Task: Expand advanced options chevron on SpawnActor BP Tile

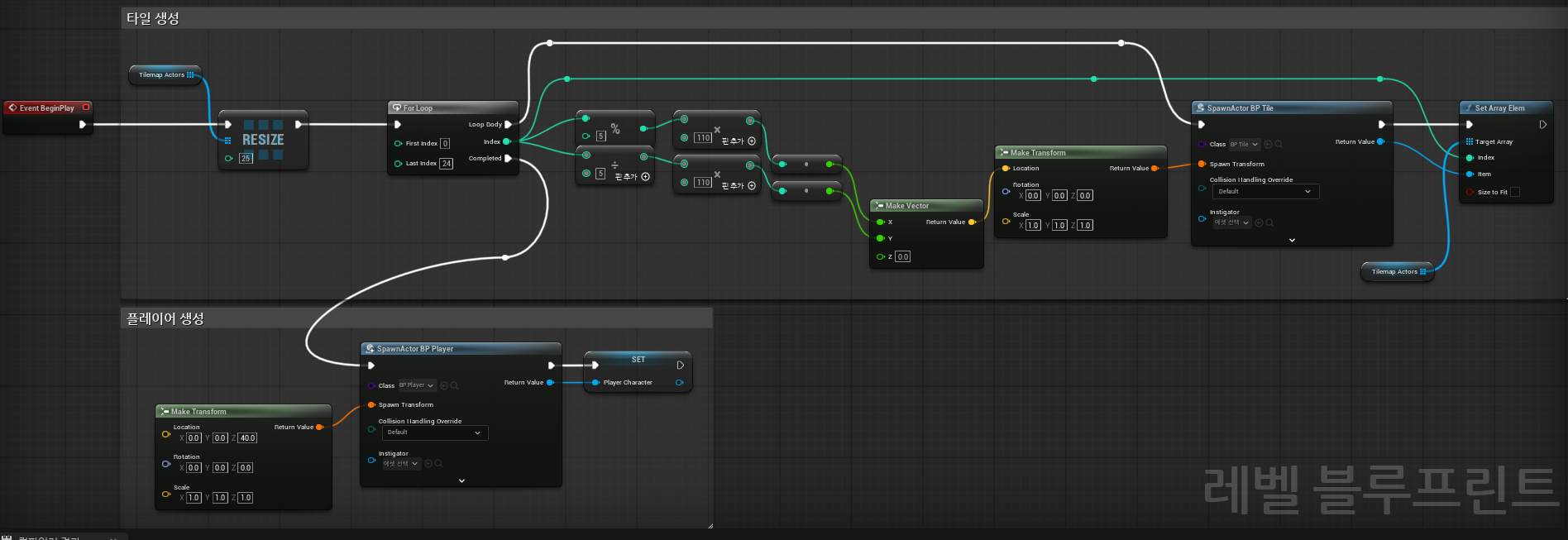Action: tap(1292, 240)
